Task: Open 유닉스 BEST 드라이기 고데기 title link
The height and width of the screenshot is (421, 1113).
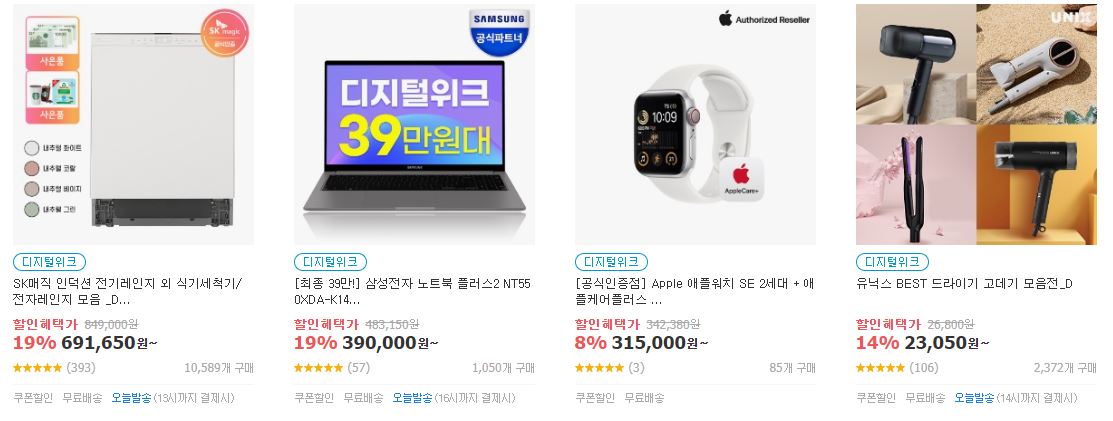Action: coord(964,284)
